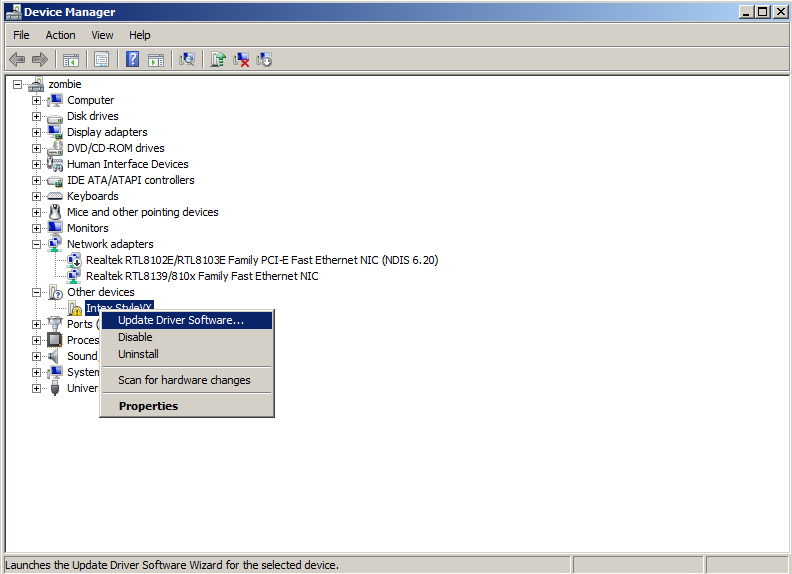Image resolution: width=792 pixels, height=574 pixels.
Task: Click the Uninstall device toolbar icon
Action: click(x=241, y=60)
